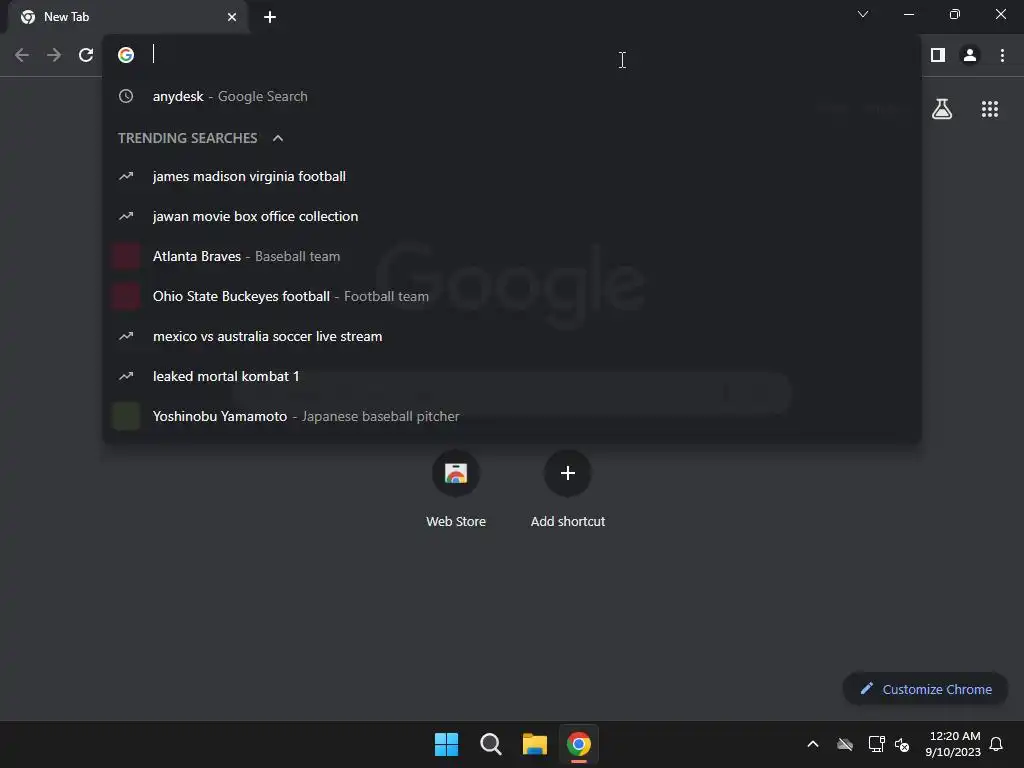The image size is (1024, 768).
Task: Click the Yoshinobu Yamamoto thumbnail
Action: tap(126, 416)
